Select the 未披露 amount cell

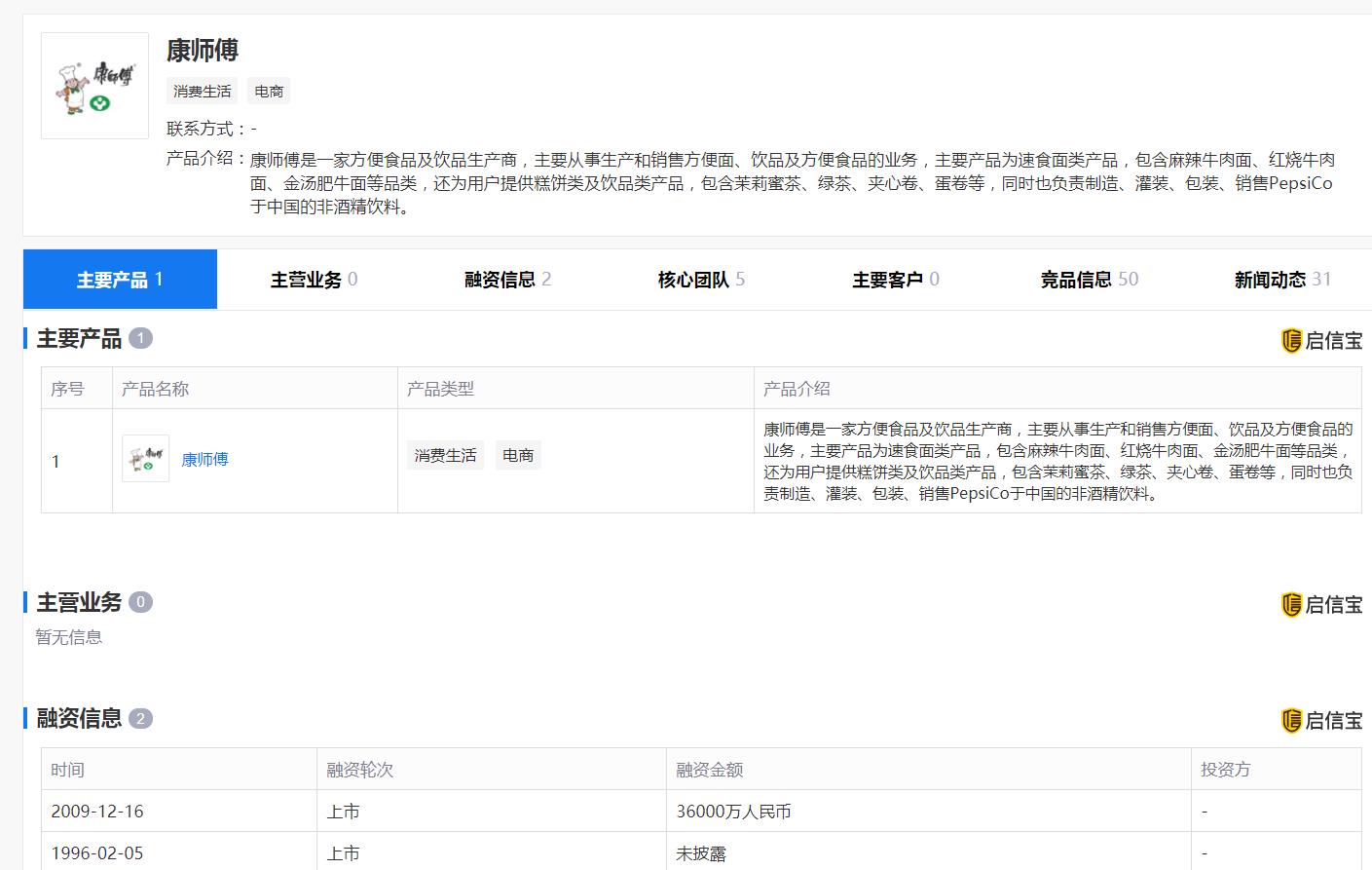pos(929,852)
